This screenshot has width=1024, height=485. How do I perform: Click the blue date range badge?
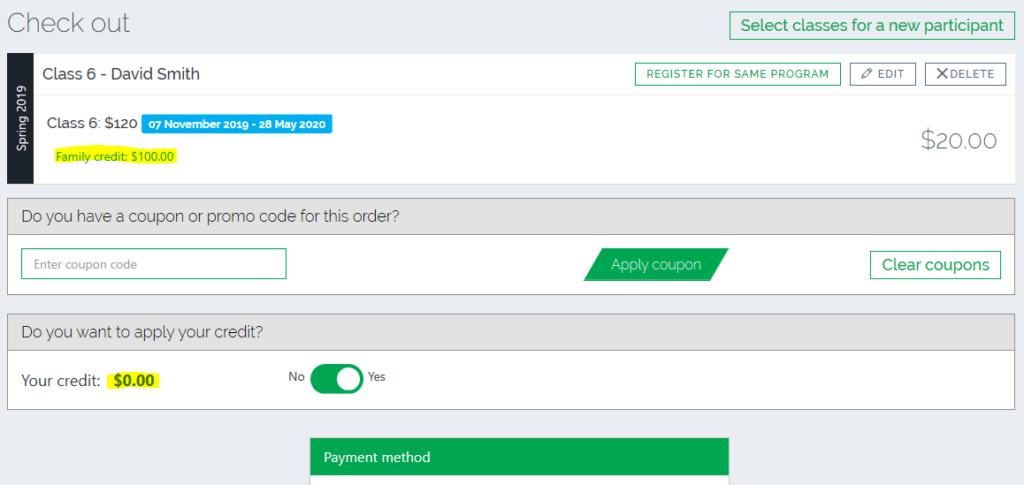pos(237,124)
